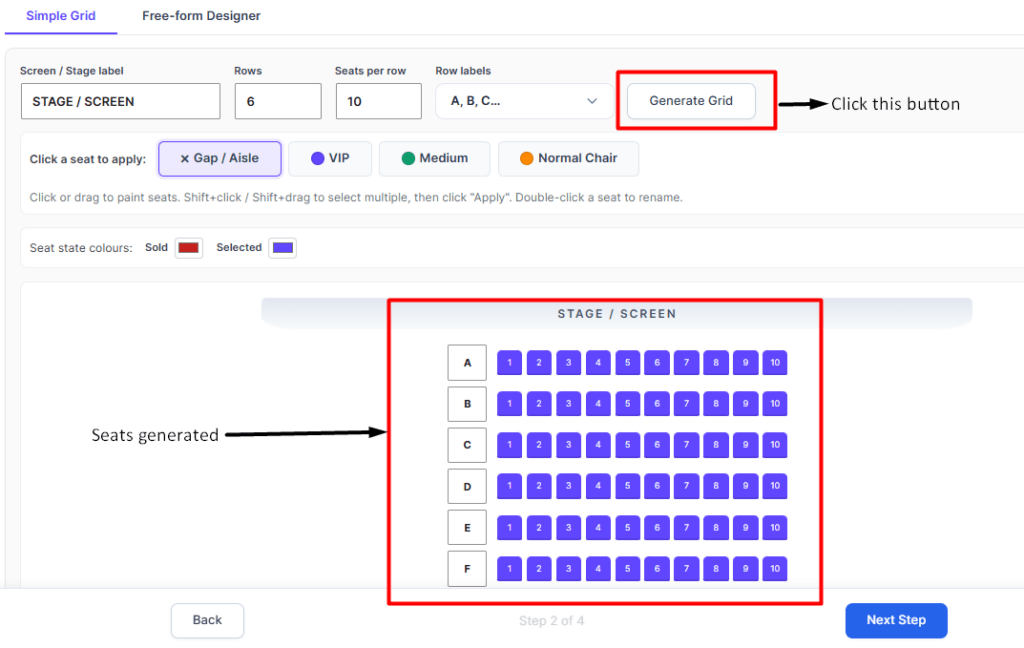Click seat 7 in row C

coord(686,445)
